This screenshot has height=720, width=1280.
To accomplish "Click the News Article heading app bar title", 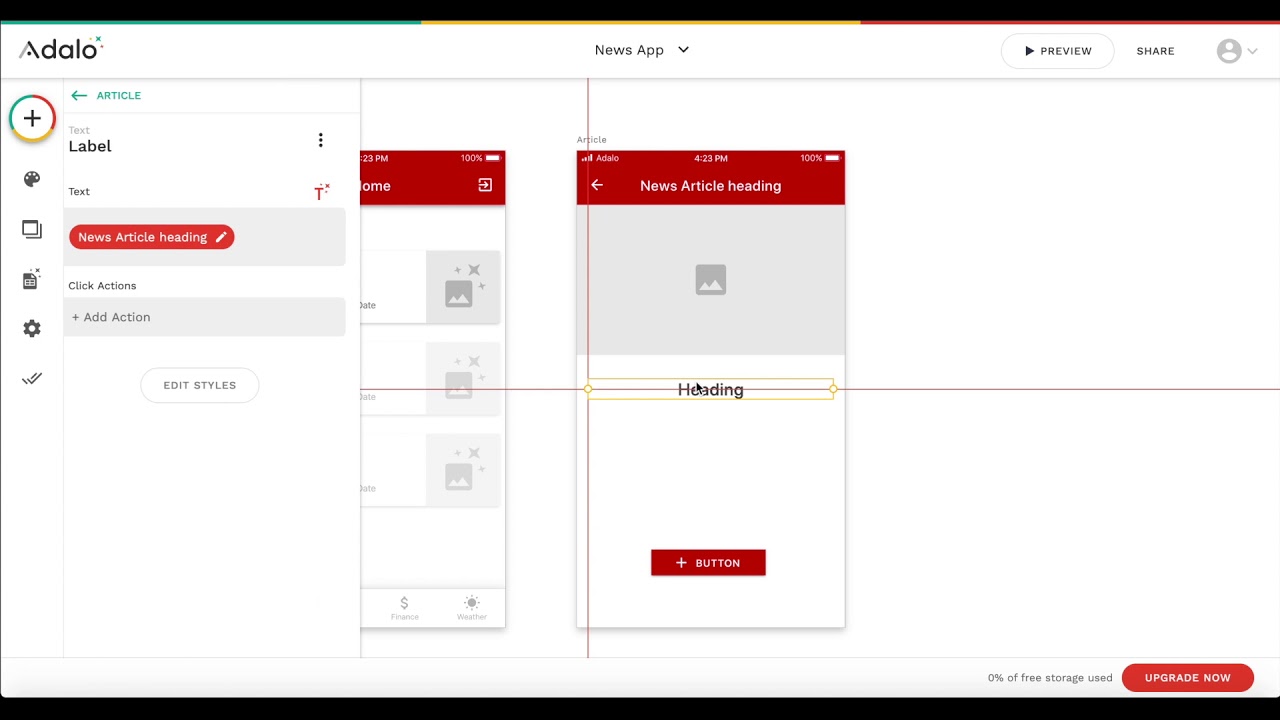I will 711,186.
